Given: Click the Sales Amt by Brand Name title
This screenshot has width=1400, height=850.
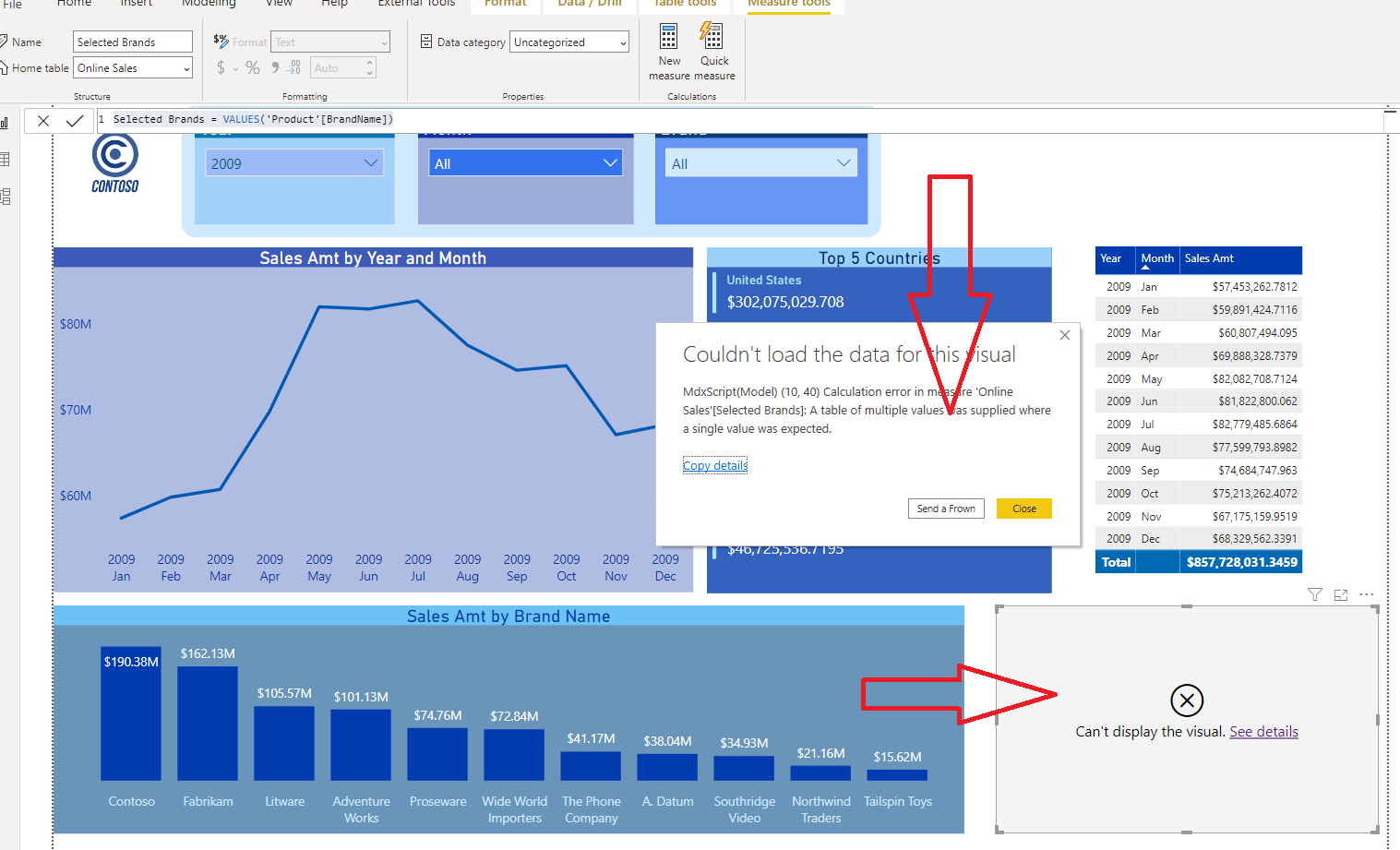Looking at the screenshot, I should tap(509, 617).
